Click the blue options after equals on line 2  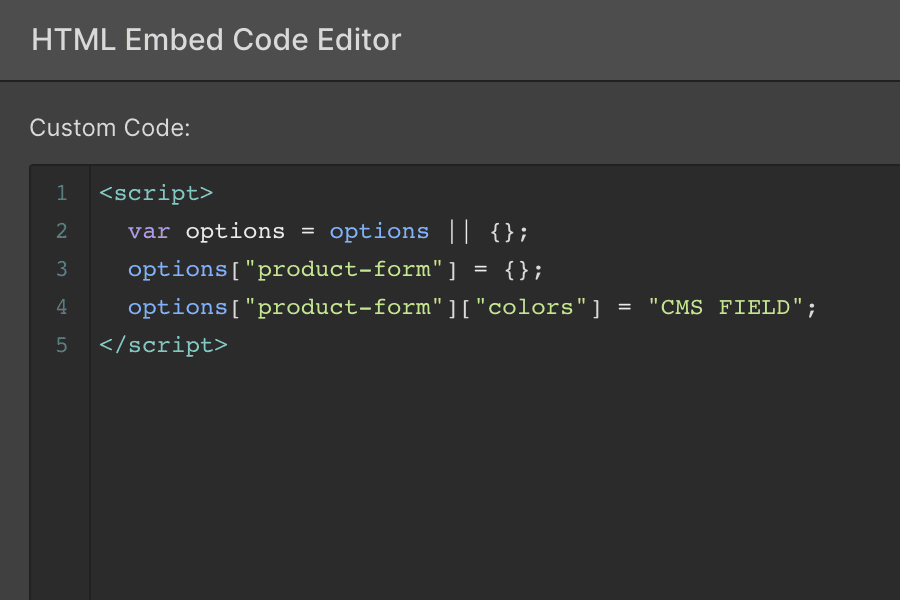(x=379, y=232)
